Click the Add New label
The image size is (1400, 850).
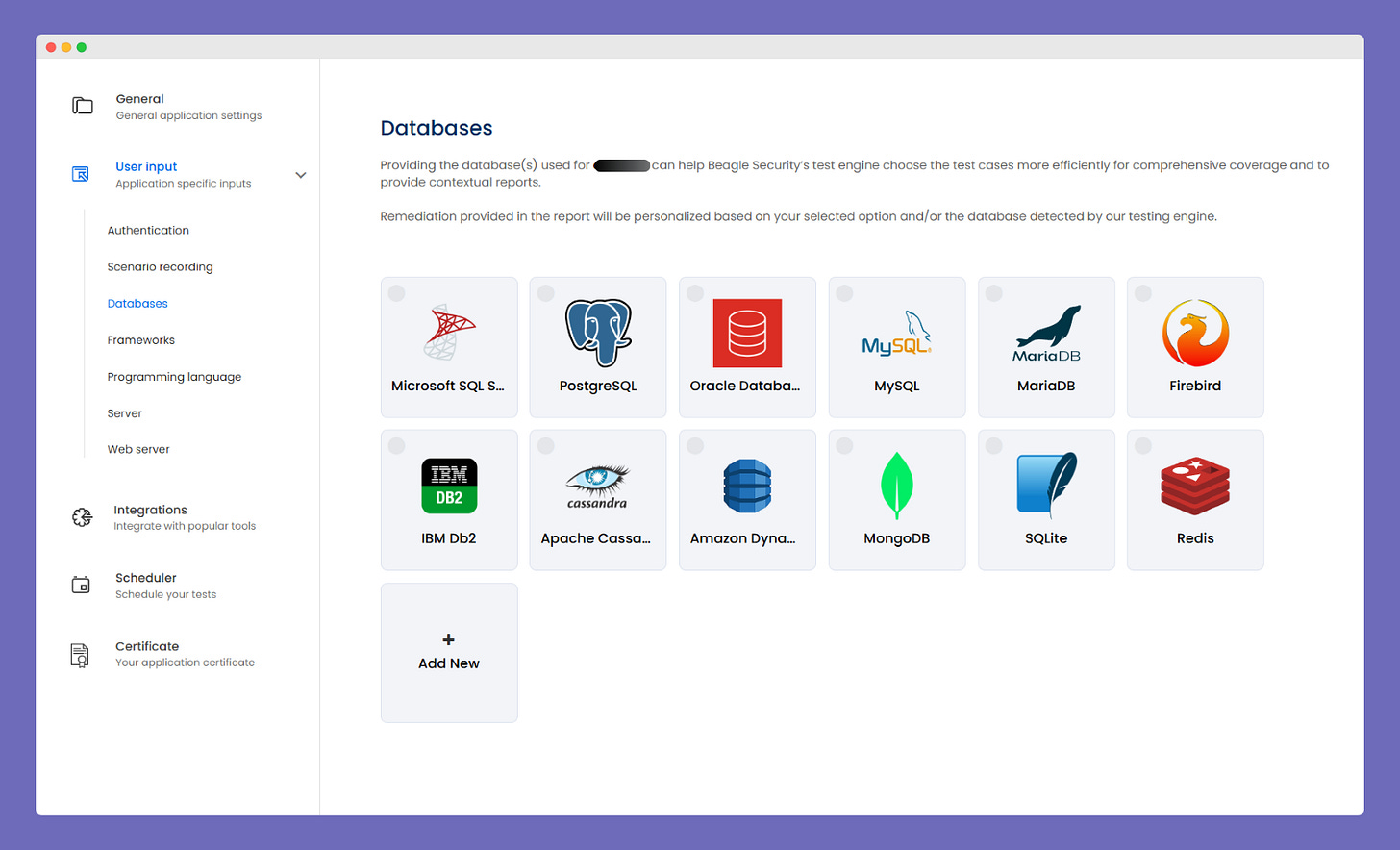click(449, 663)
